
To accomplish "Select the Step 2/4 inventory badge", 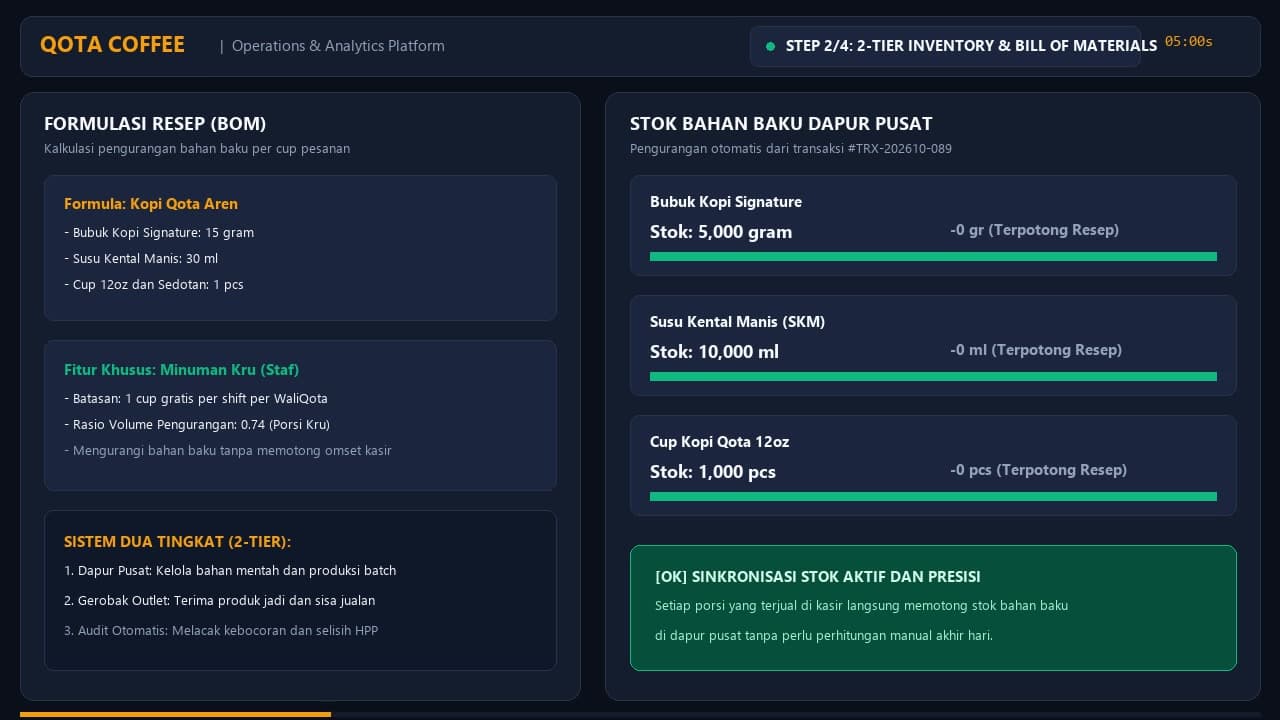I will tap(945, 46).
